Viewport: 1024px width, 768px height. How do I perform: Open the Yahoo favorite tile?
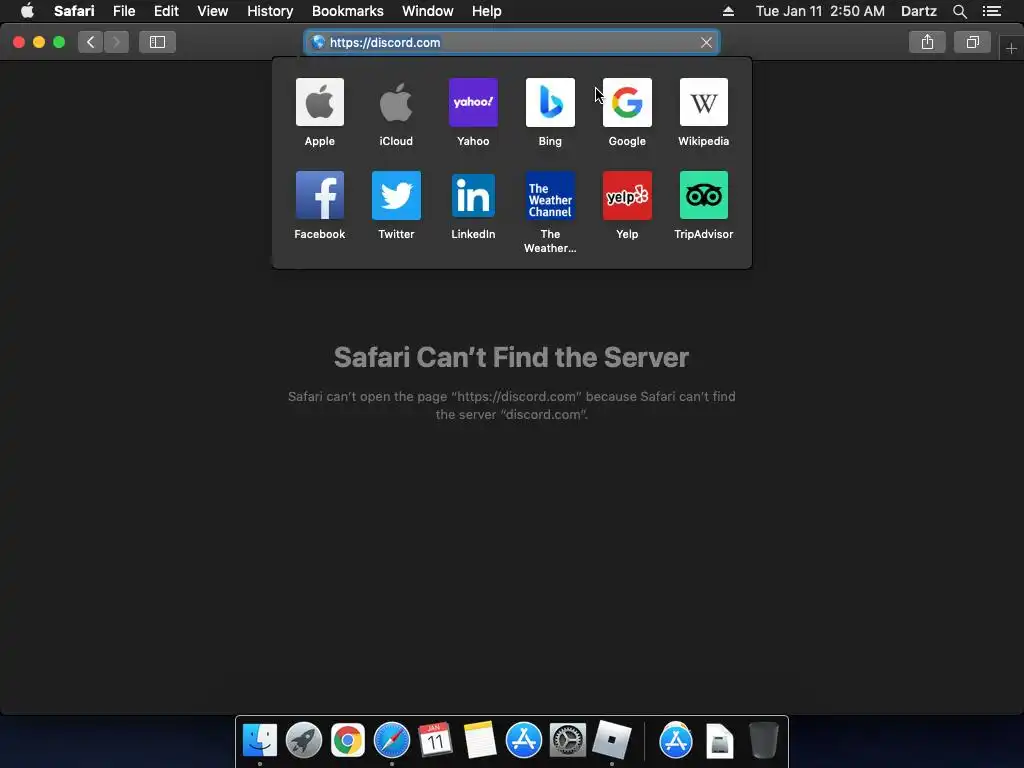click(x=473, y=103)
